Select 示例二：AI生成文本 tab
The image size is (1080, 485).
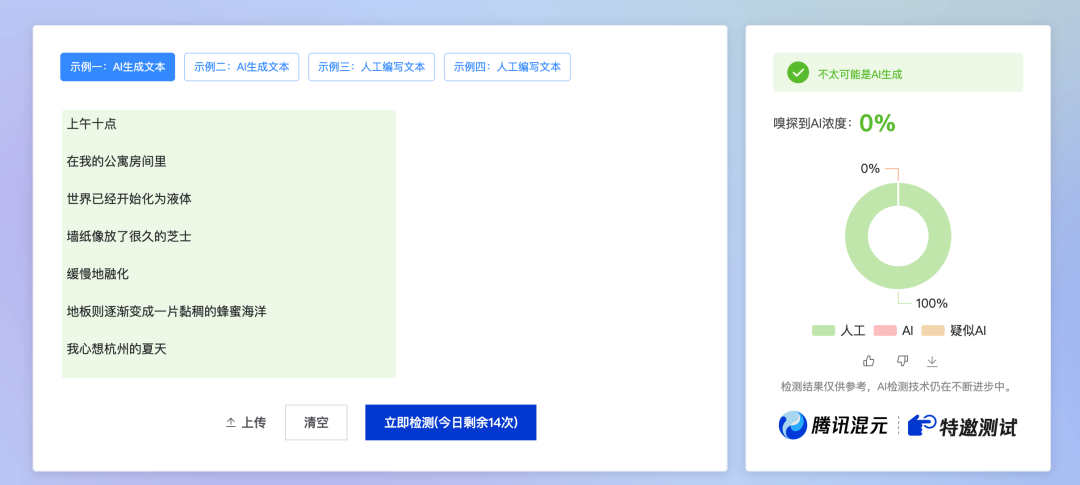pos(242,67)
